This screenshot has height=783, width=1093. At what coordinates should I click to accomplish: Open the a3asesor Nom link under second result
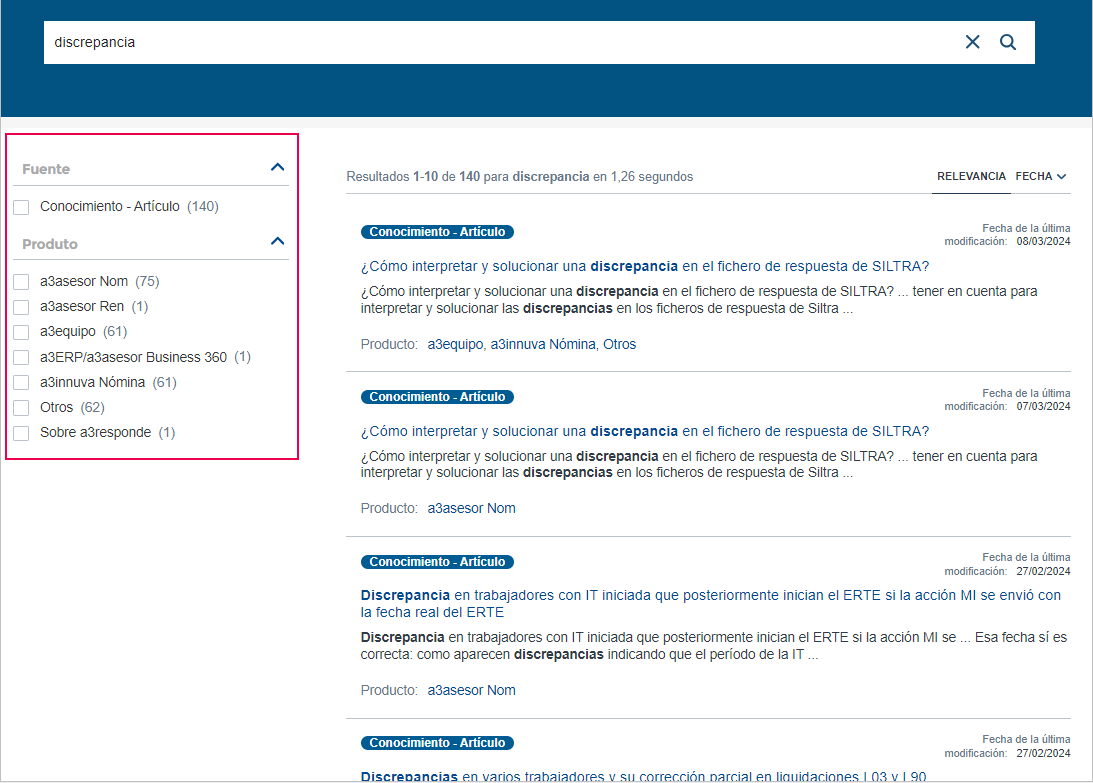(x=471, y=507)
